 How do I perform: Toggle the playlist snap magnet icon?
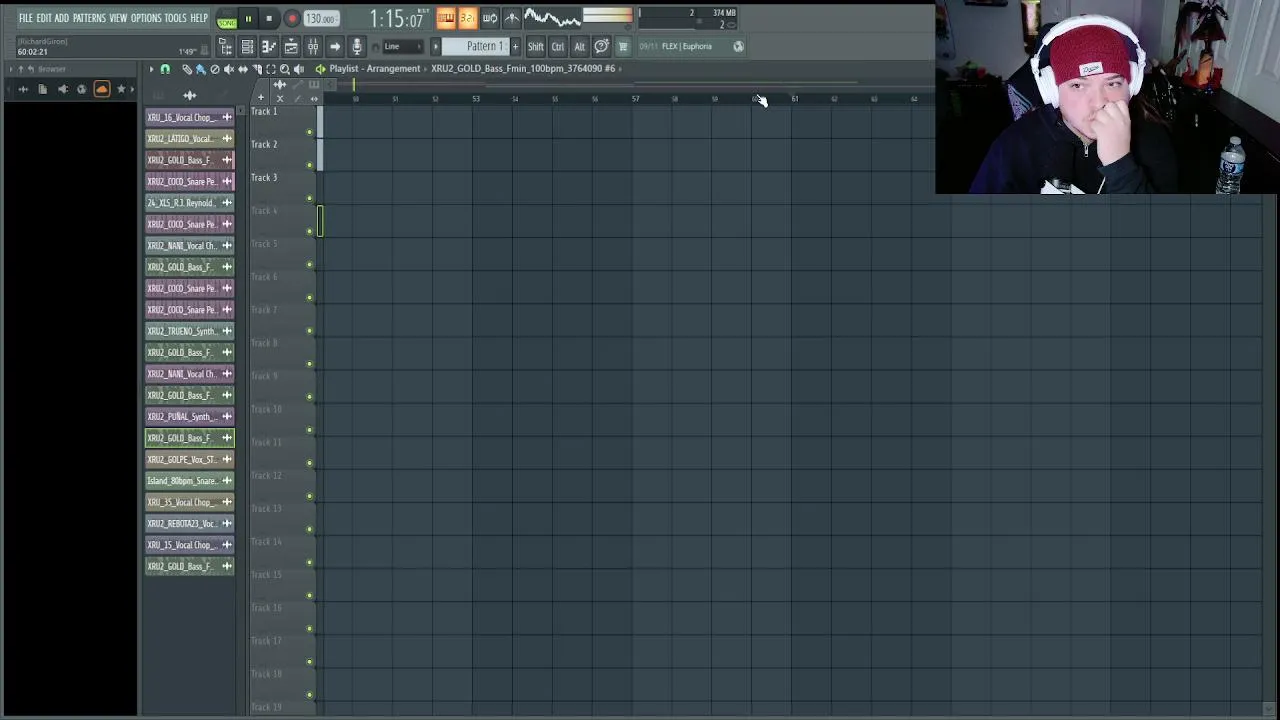165,69
